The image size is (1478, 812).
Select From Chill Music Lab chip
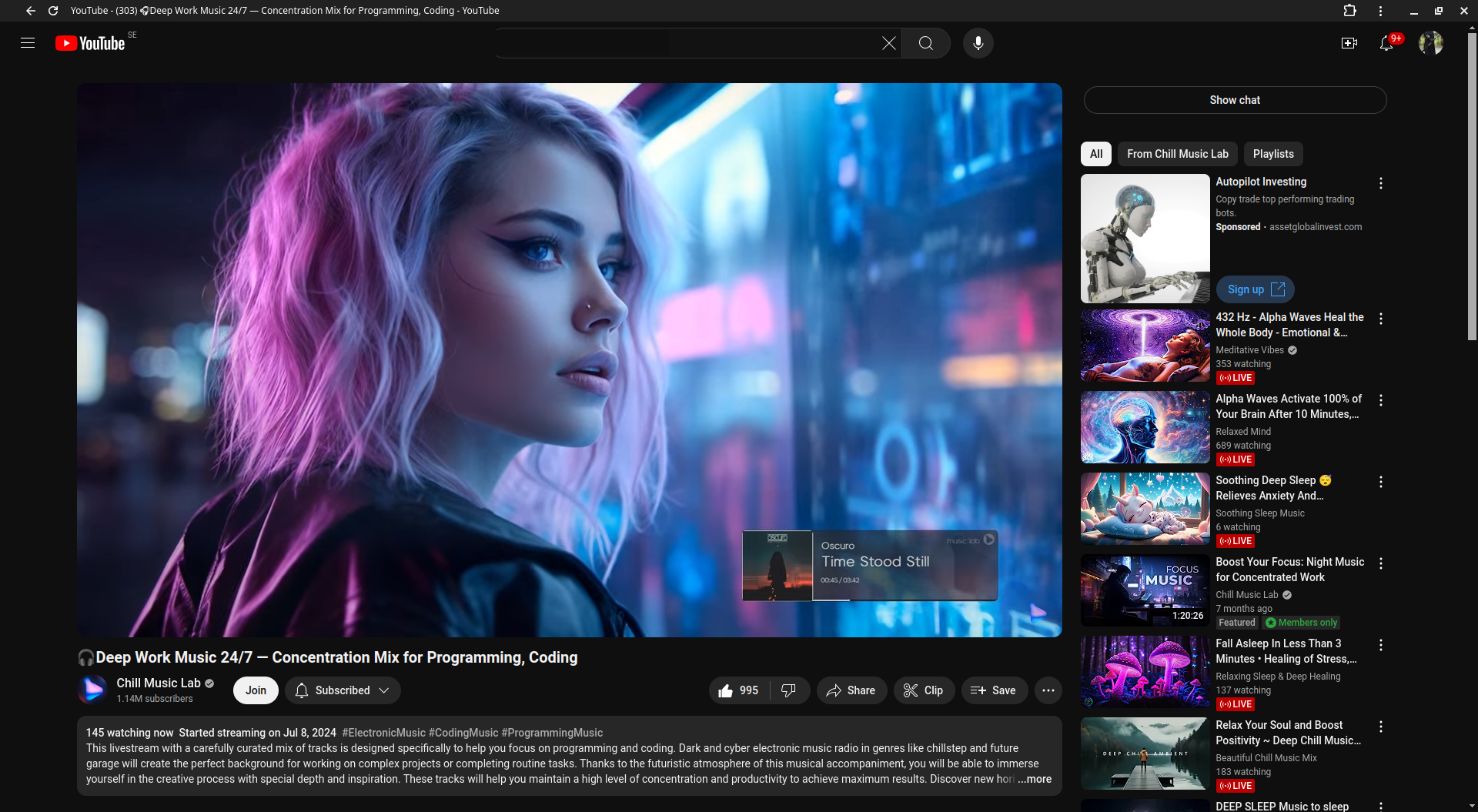[1178, 154]
